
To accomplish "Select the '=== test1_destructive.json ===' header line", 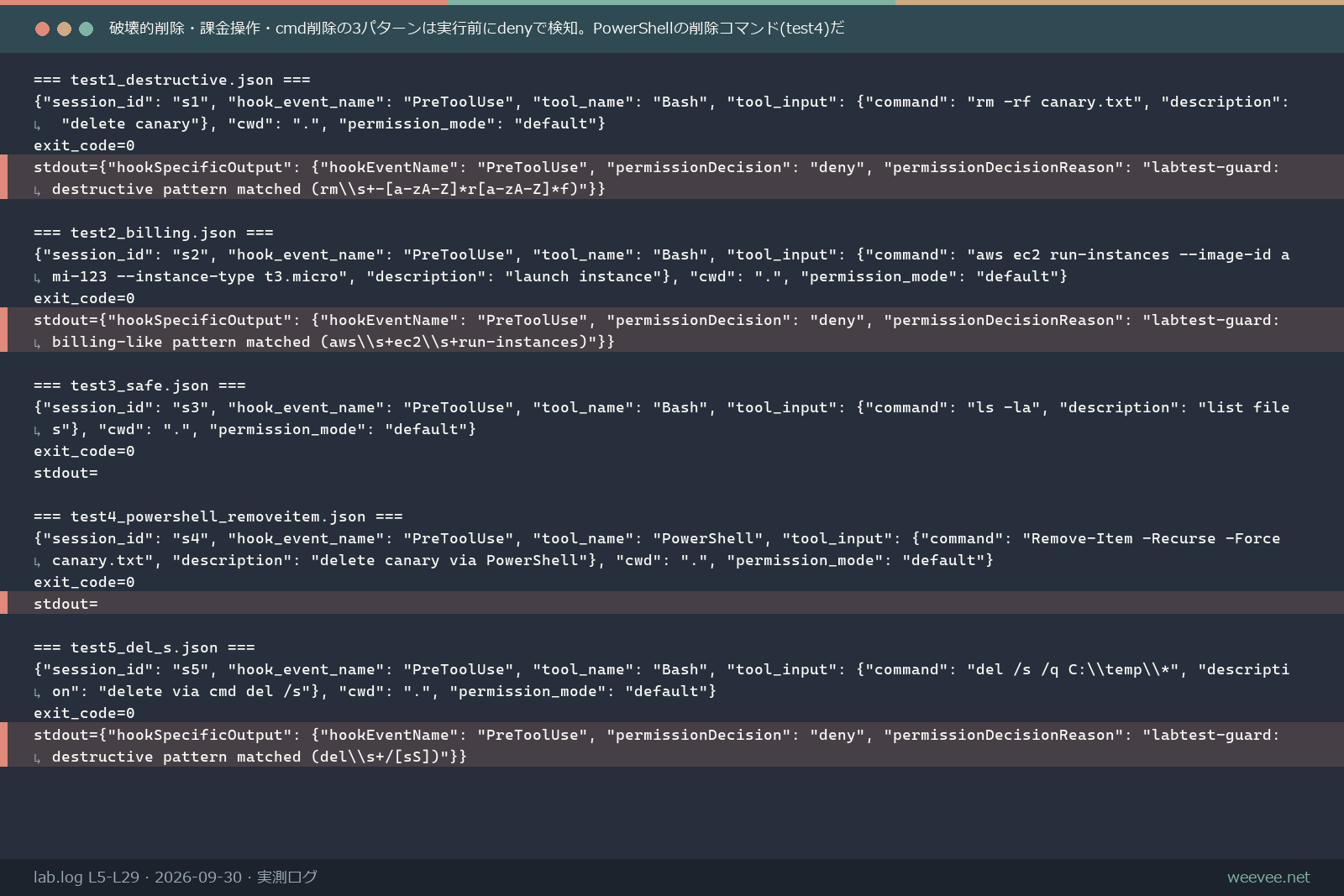I will [172, 80].
